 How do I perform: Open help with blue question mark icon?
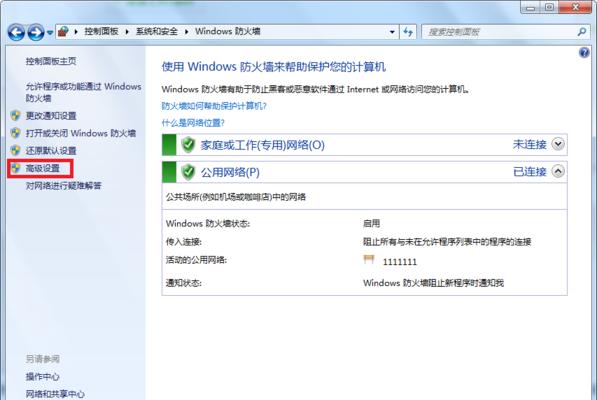(x=584, y=53)
